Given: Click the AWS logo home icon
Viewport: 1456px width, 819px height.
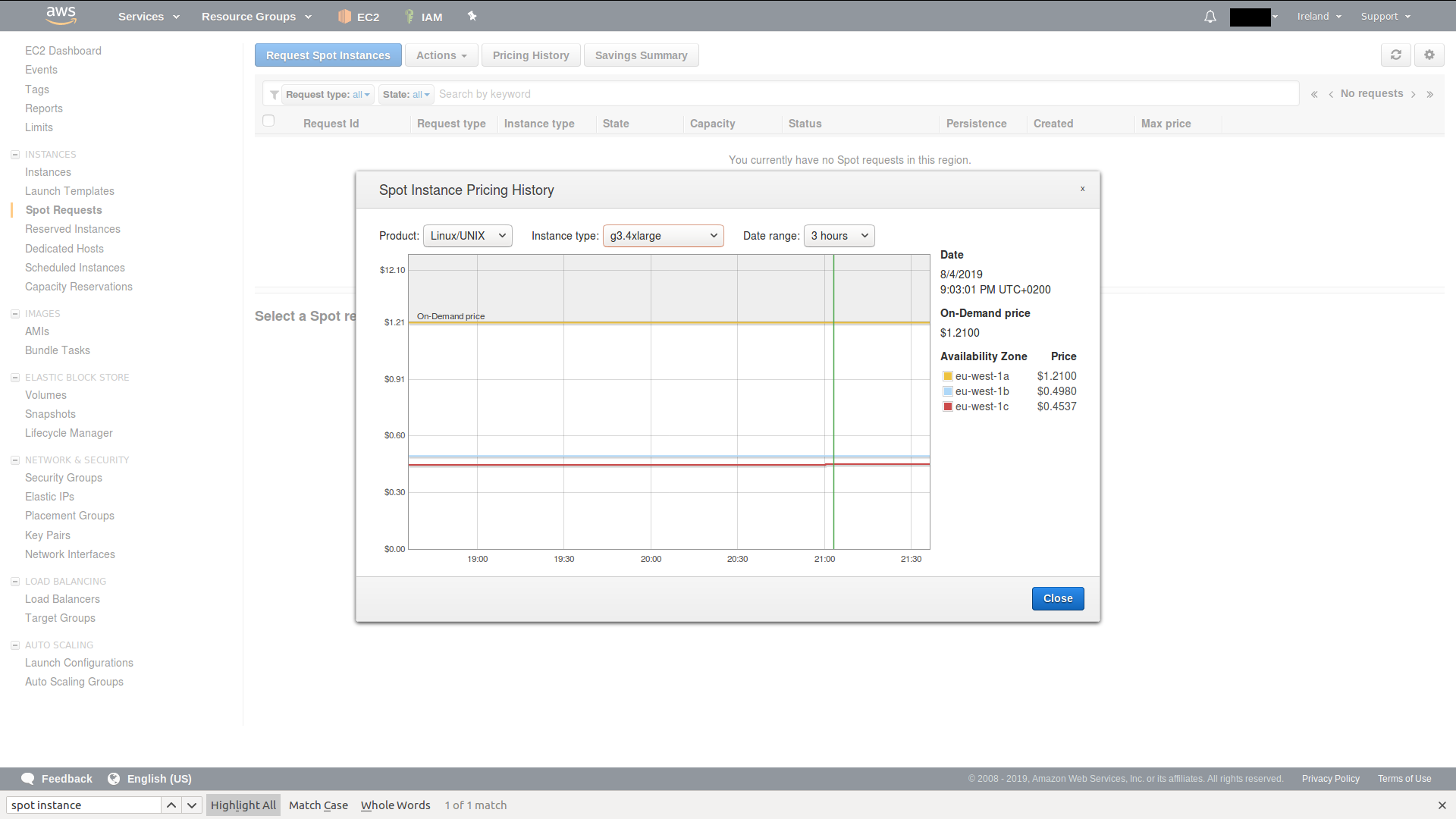Looking at the screenshot, I should point(61,15).
